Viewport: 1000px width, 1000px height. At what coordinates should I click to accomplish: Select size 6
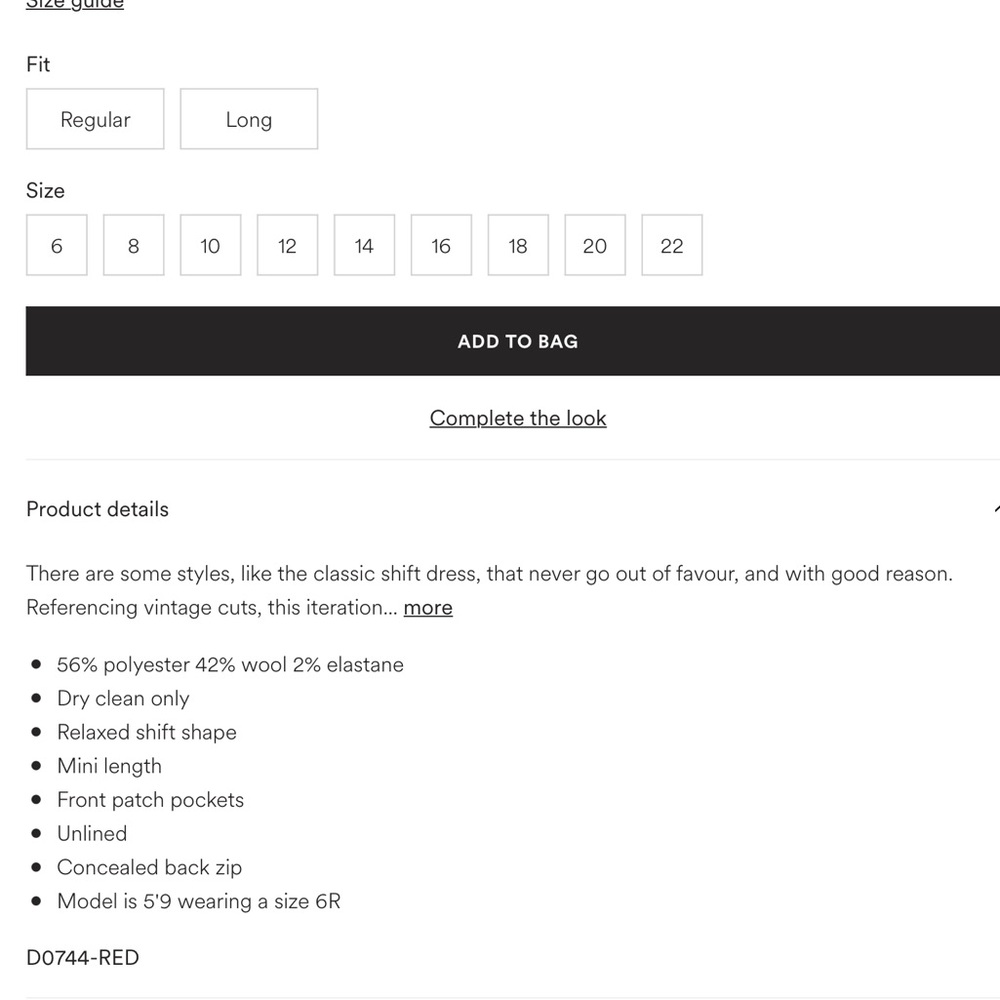[x=56, y=246]
